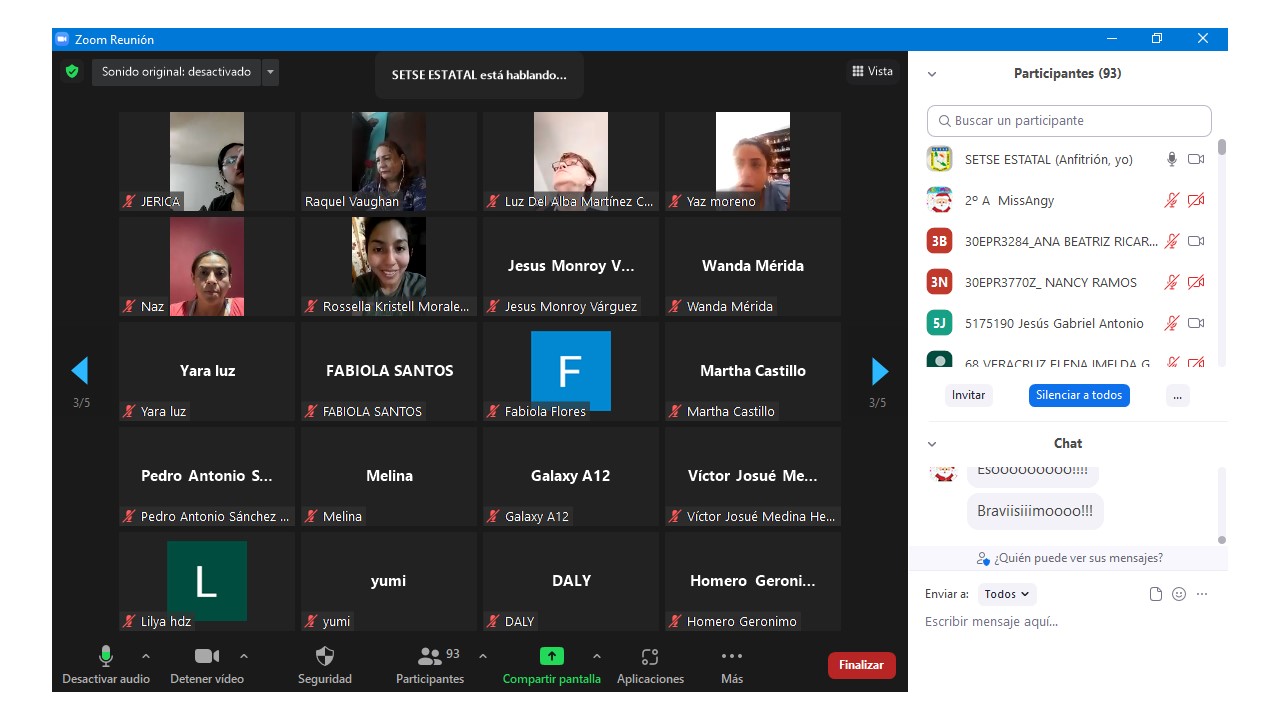
Task: Mute microphone with Desactivar audio
Action: coord(105,657)
